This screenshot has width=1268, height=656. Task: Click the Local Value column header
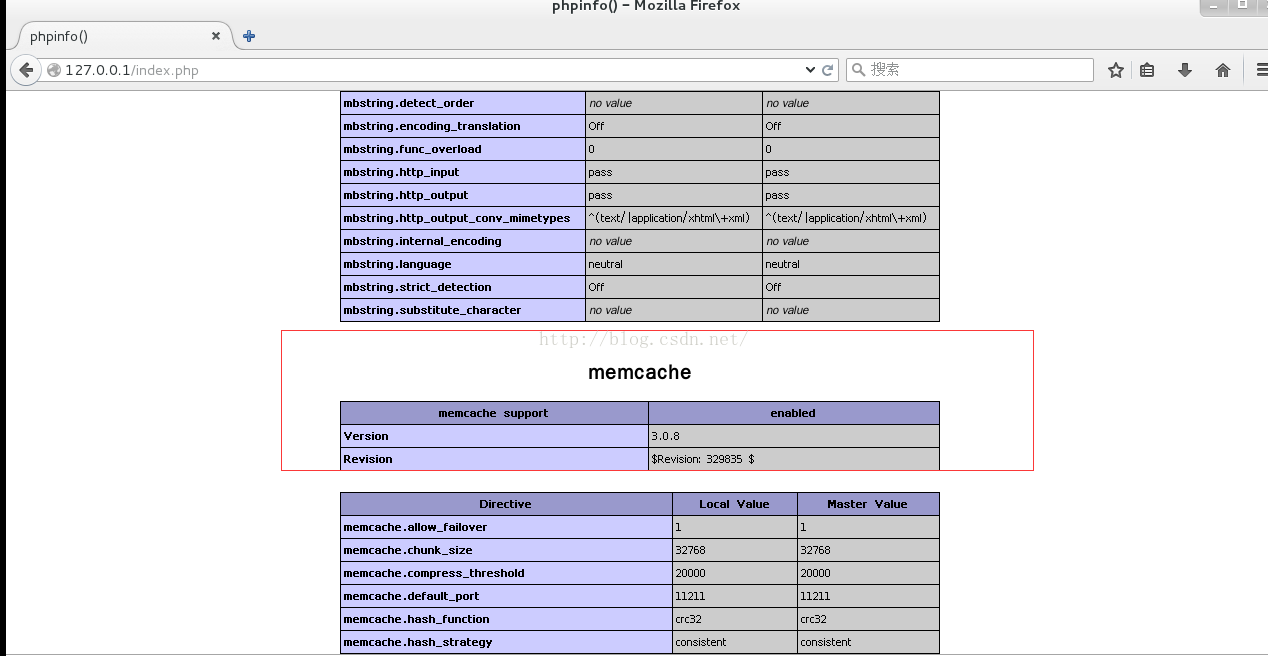(x=735, y=504)
